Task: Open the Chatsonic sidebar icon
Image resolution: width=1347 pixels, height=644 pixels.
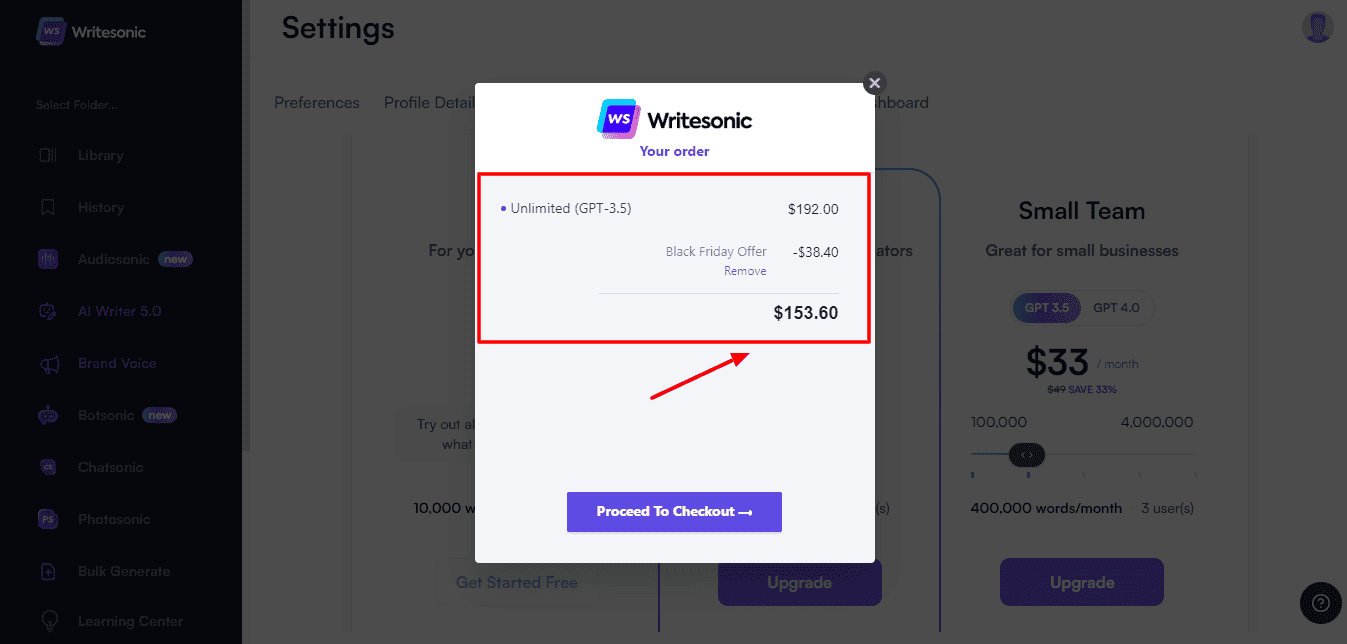Action: pos(47,467)
